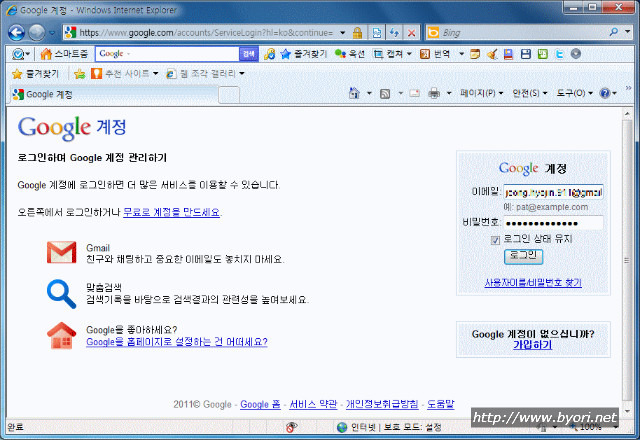Open a new blank tab
The image size is (640, 440).
point(229,95)
